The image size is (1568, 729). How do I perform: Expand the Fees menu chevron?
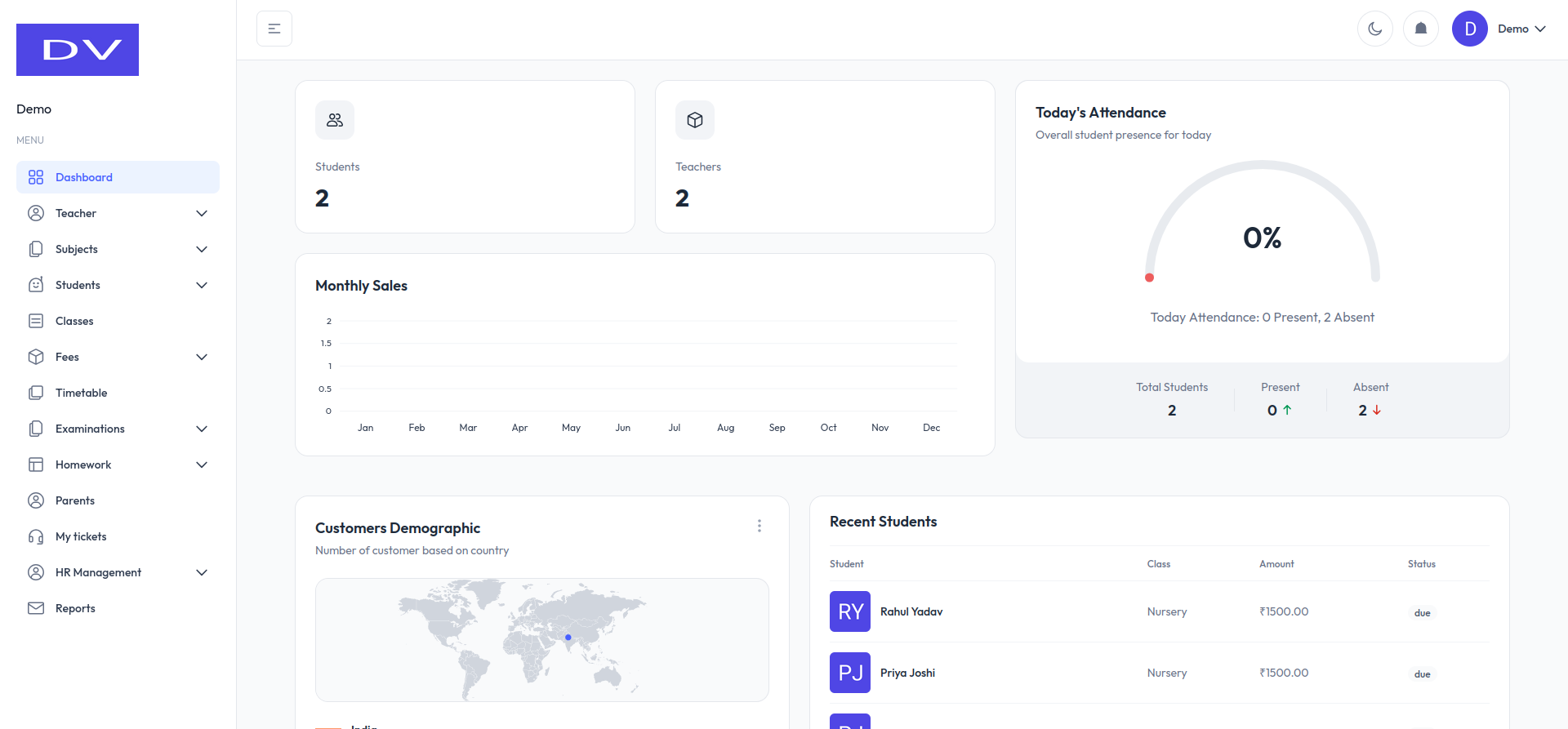point(202,357)
